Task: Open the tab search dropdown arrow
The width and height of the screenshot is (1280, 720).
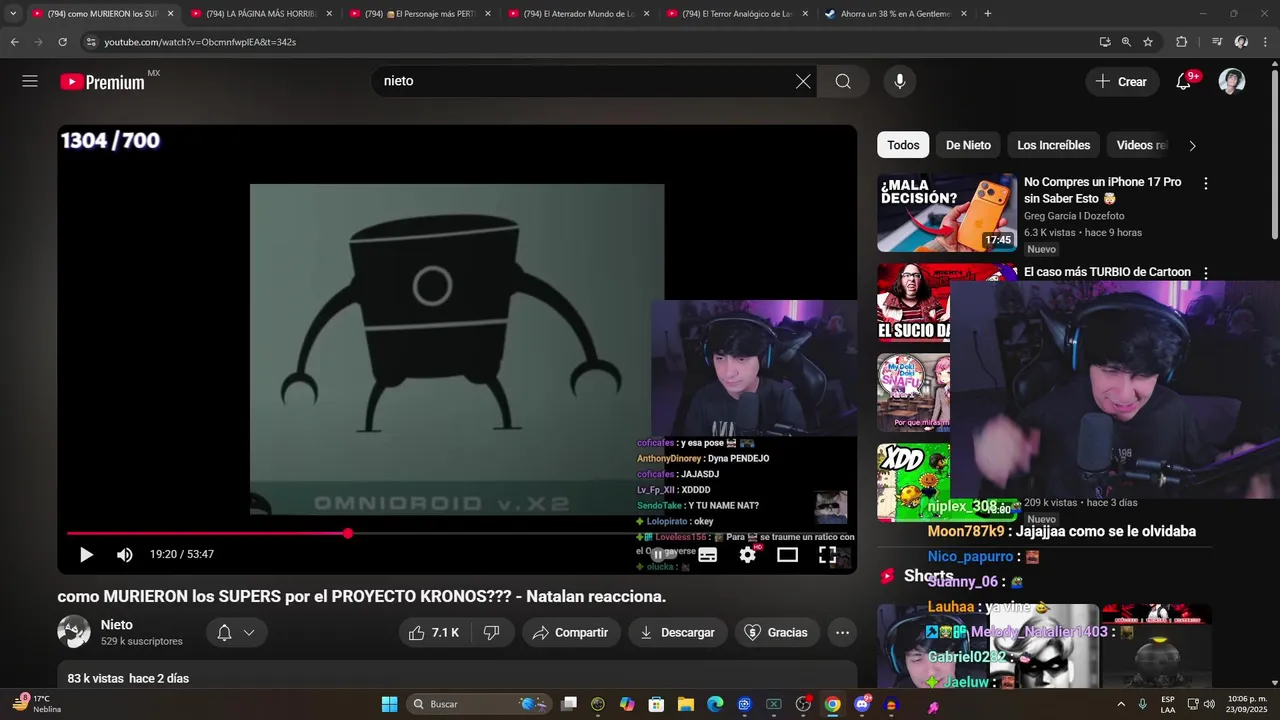Action: click(13, 14)
